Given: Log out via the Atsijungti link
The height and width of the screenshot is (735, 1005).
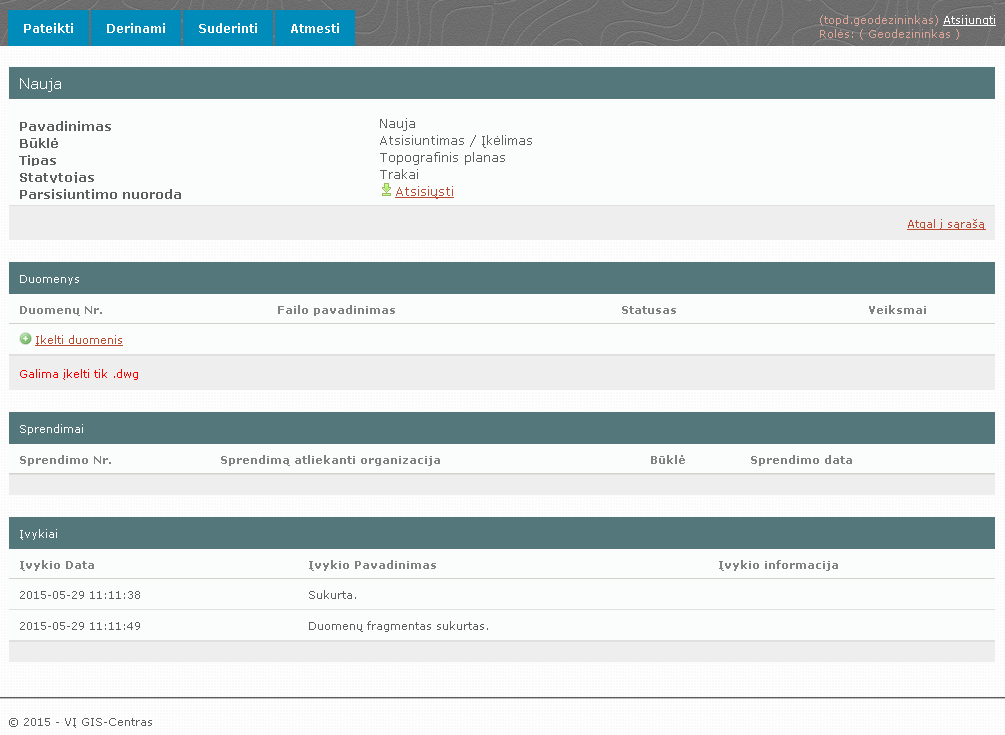Looking at the screenshot, I should pos(968,20).
